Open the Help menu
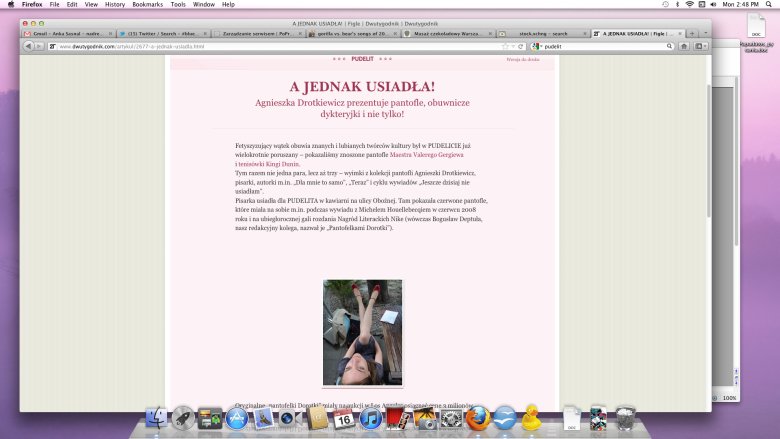The height and width of the screenshot is (439, 780). 228,4
